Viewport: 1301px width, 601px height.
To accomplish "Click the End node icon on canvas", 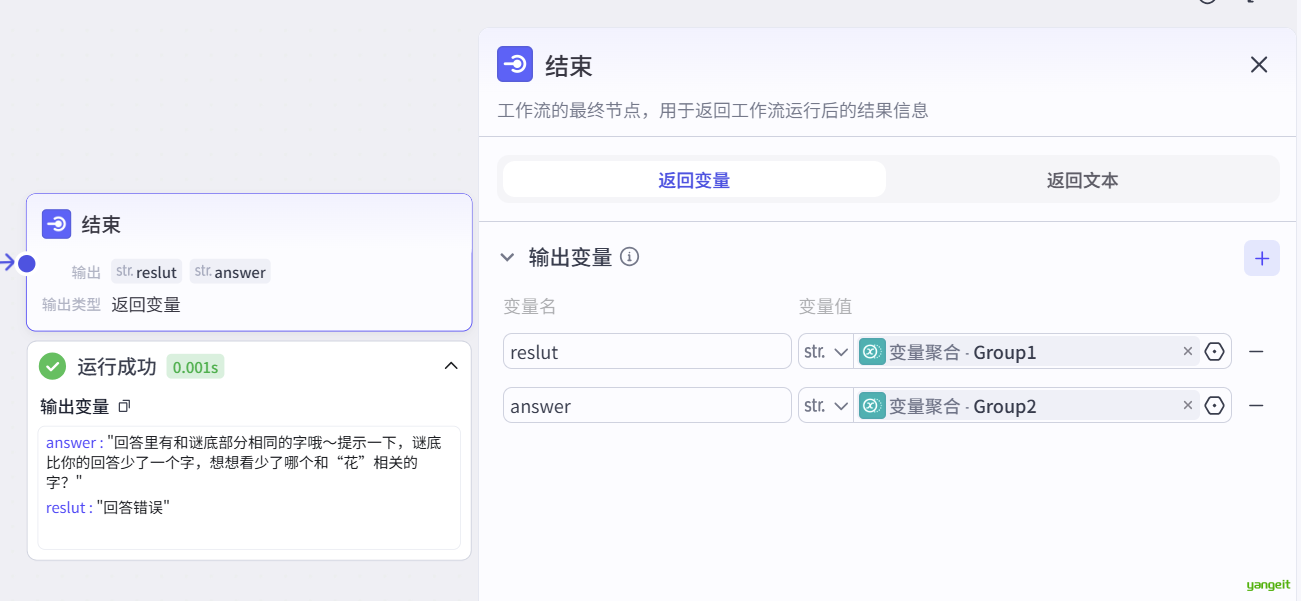I will 56,224.
